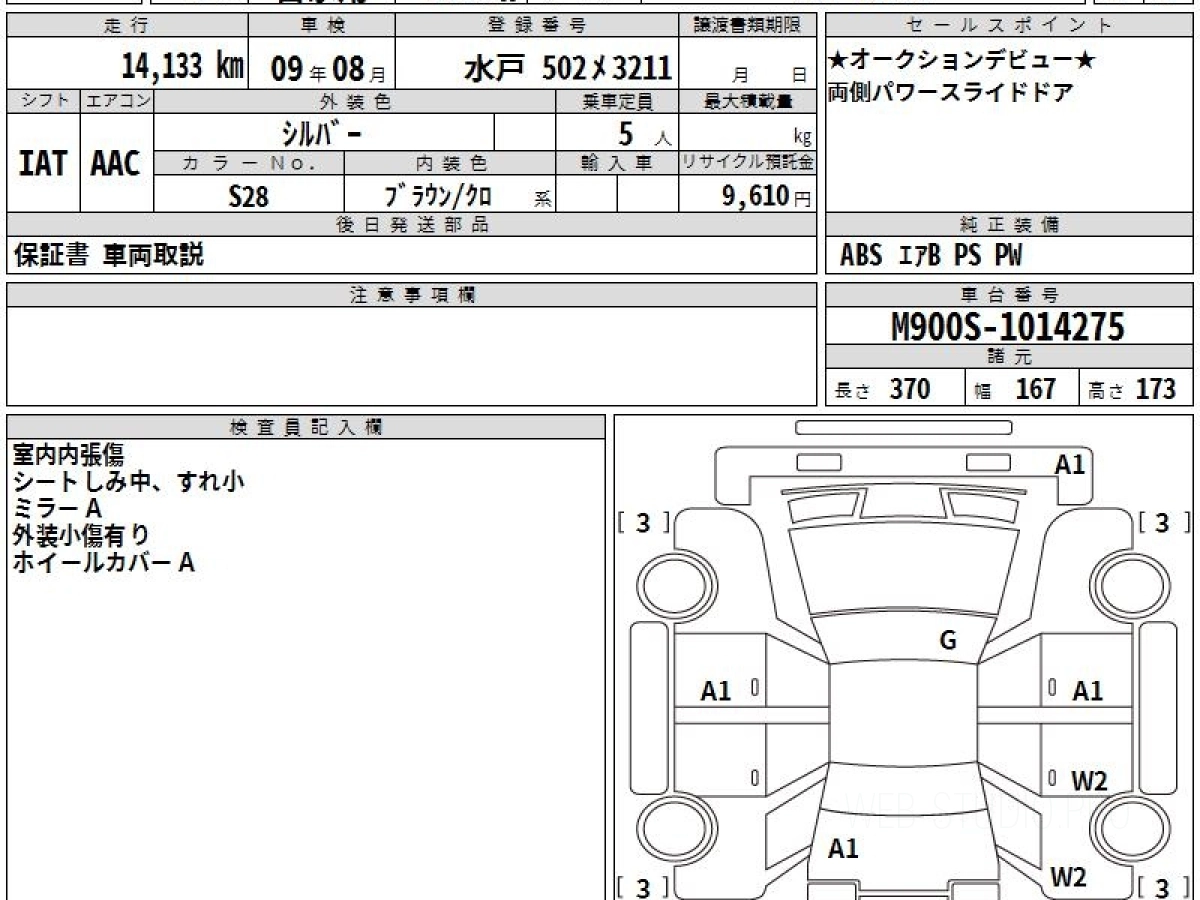Click the A1 mark beside the top bumper
This screenshot has width=1200, height=900.
(x=1069, y=464)
